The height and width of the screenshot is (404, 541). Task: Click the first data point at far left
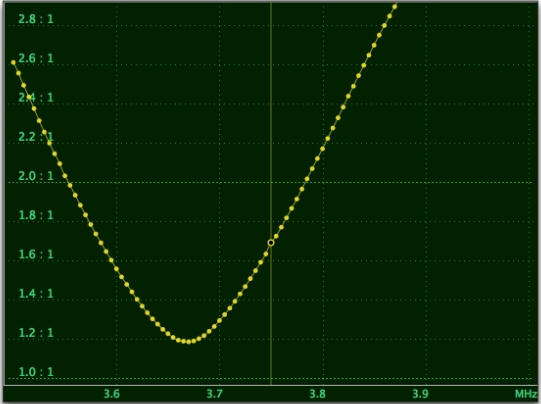pos(13,62)
